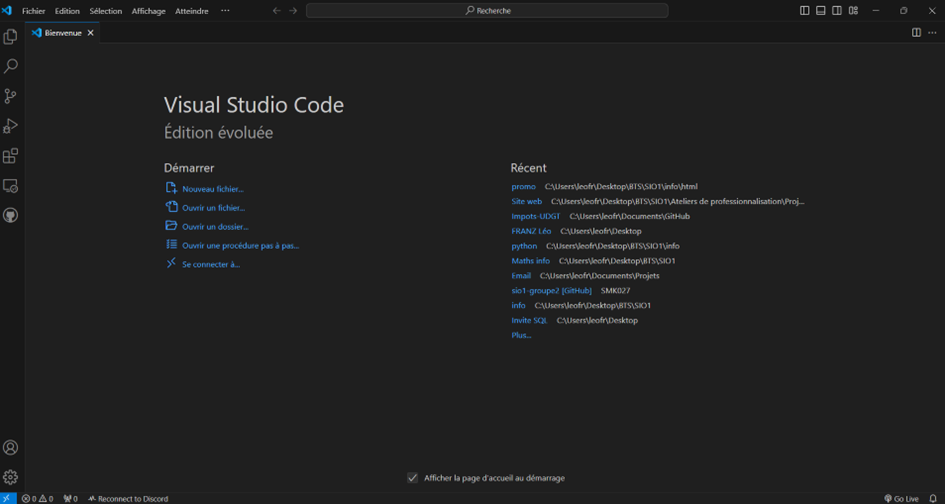The image size is (945, 504).
Task: Select the Bienvenue tab
Action: pos(63,33)
